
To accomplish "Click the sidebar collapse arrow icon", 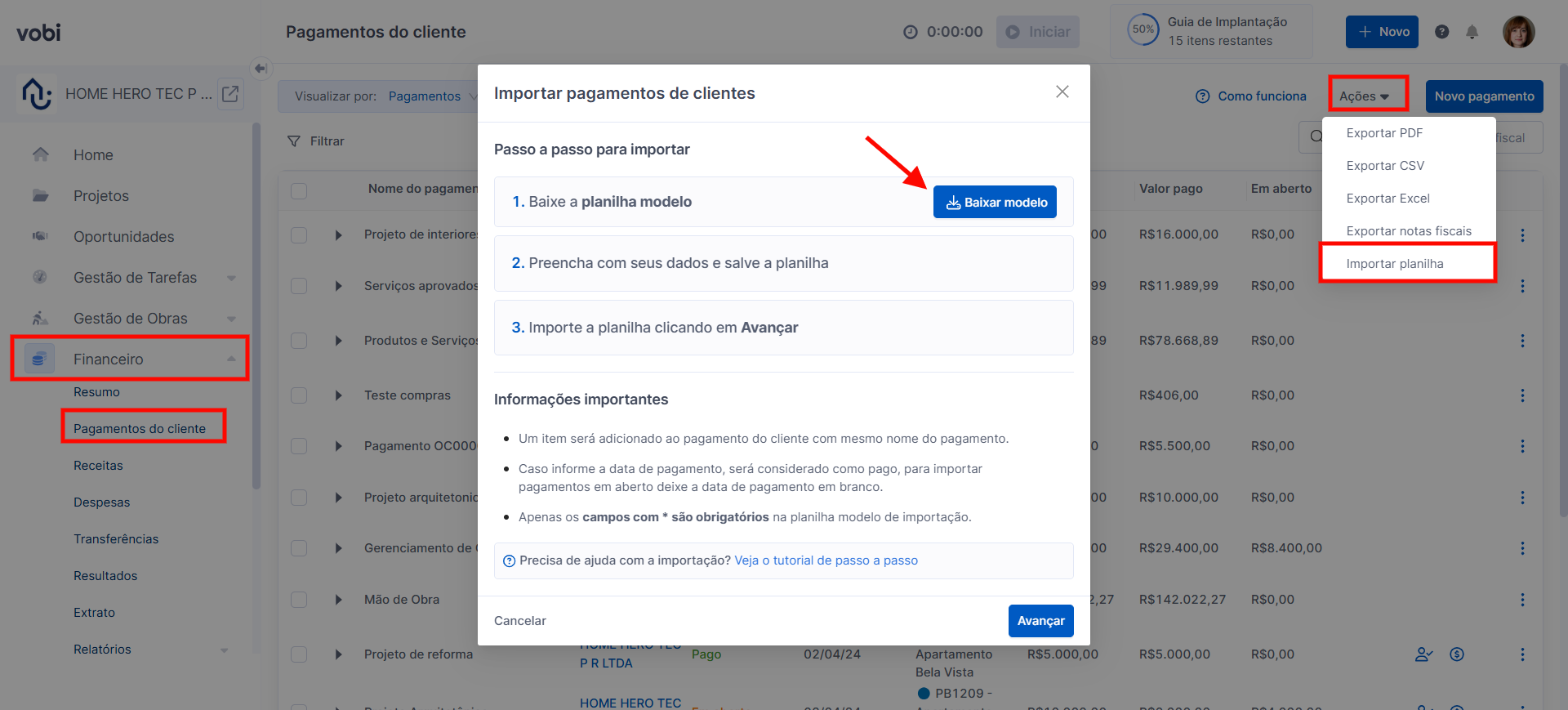I will tap(261, 69).
